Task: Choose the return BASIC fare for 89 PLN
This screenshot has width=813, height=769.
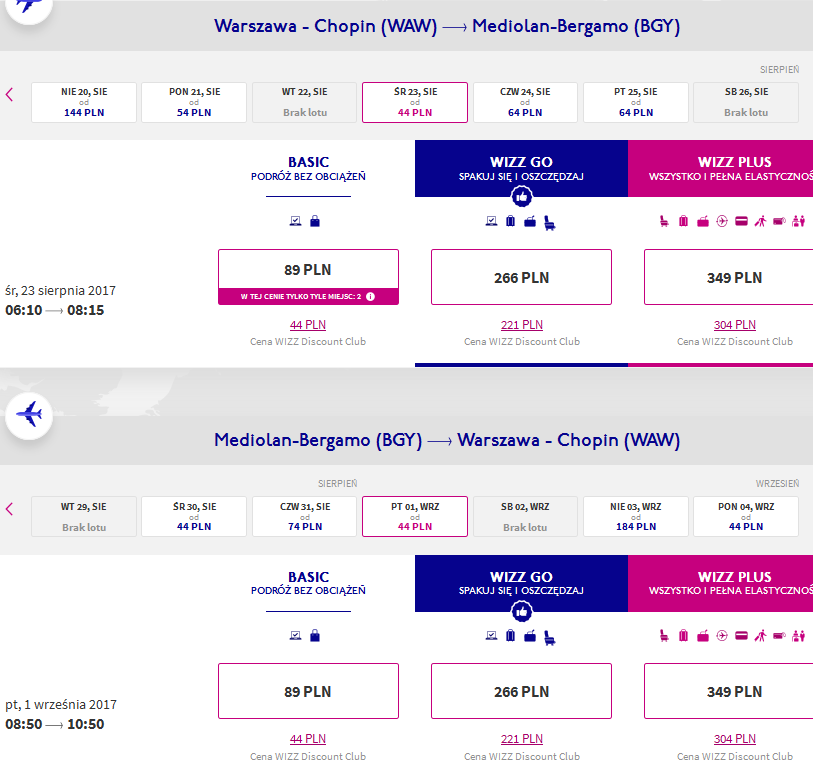Action: [x=309, y=691]
